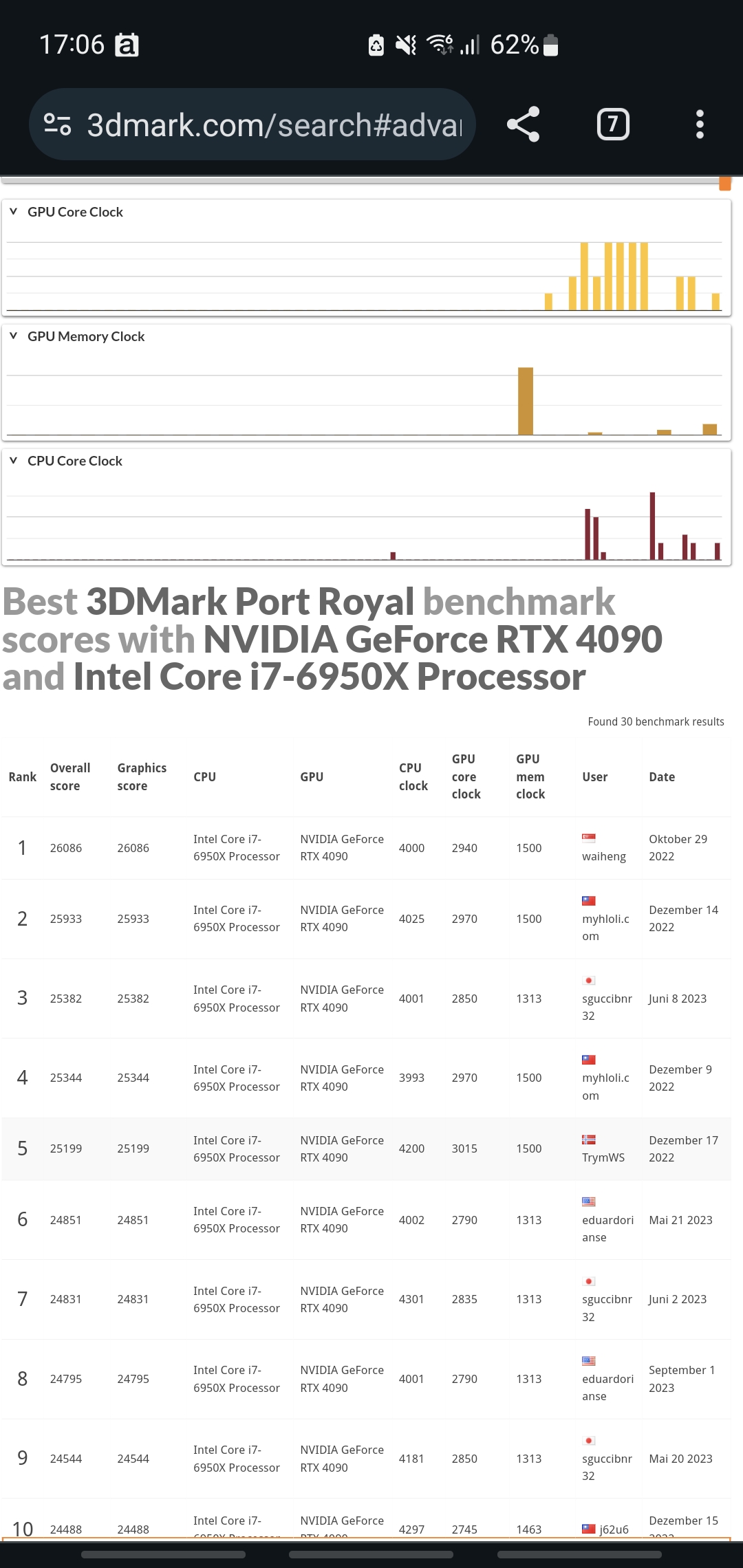The height and width of the screenshot is (1568, 743).
Task: Tap GPU core clock value 3015
Action: click(464, 1148)
